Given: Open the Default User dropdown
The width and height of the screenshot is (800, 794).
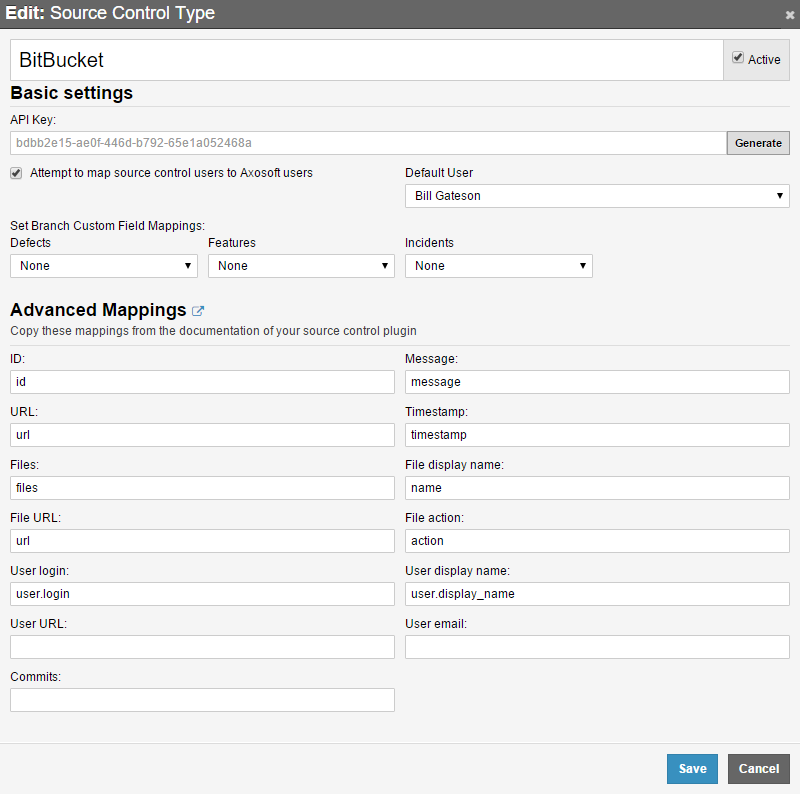Looking at the screenshot, I should pos(597,196).
